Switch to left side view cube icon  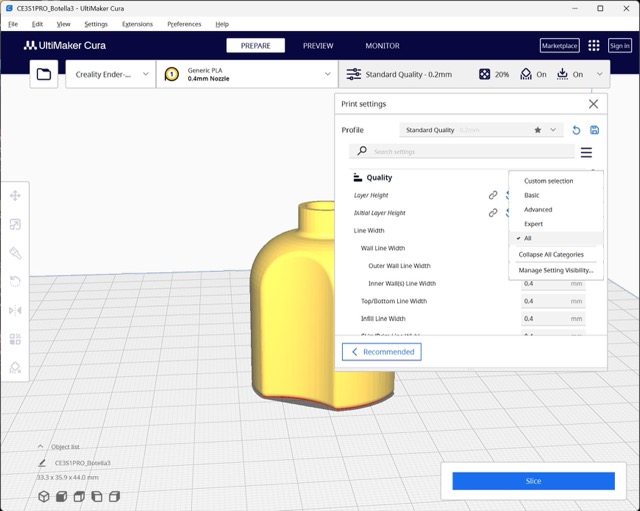(x=97, y=496)
